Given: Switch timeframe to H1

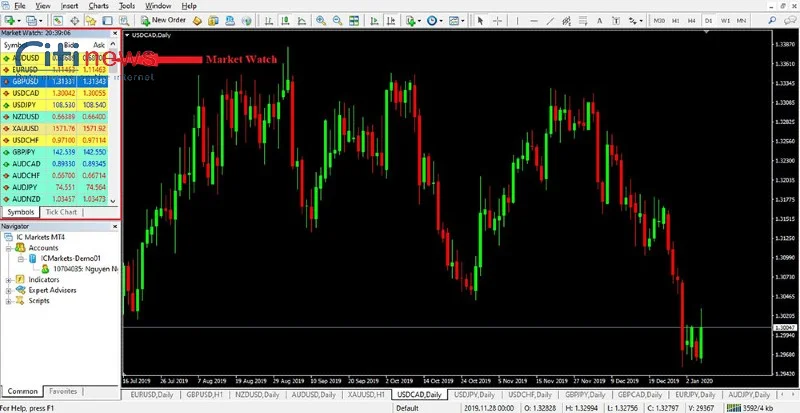Looking at the screenshot, I should [676, 20].
